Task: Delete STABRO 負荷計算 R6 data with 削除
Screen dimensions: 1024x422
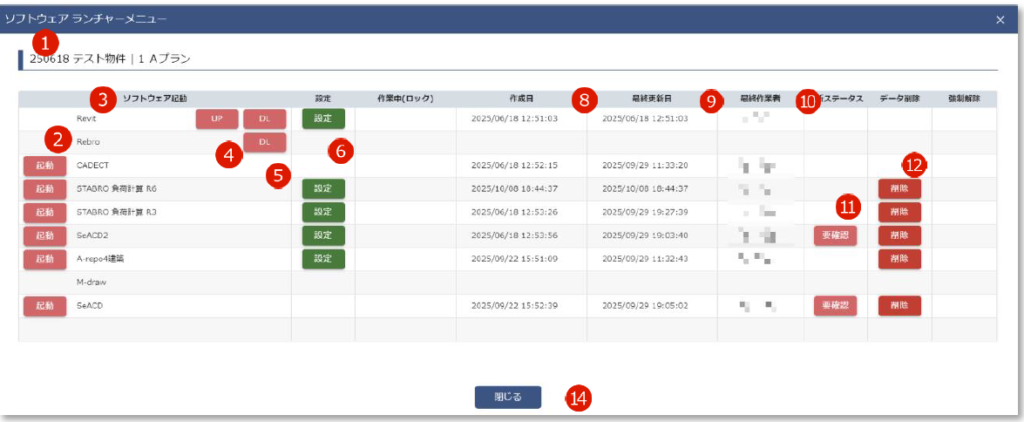Action: (x=899, y=189)
